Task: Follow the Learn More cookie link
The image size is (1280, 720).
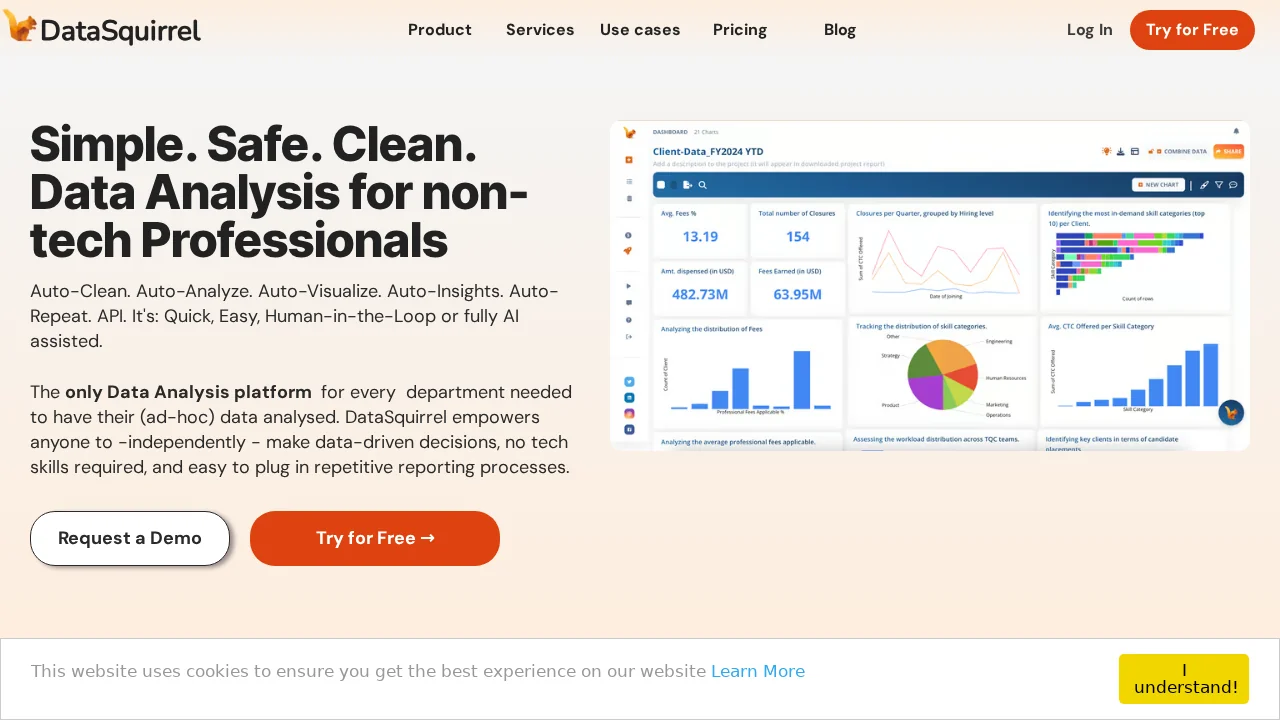Action: 758,671
